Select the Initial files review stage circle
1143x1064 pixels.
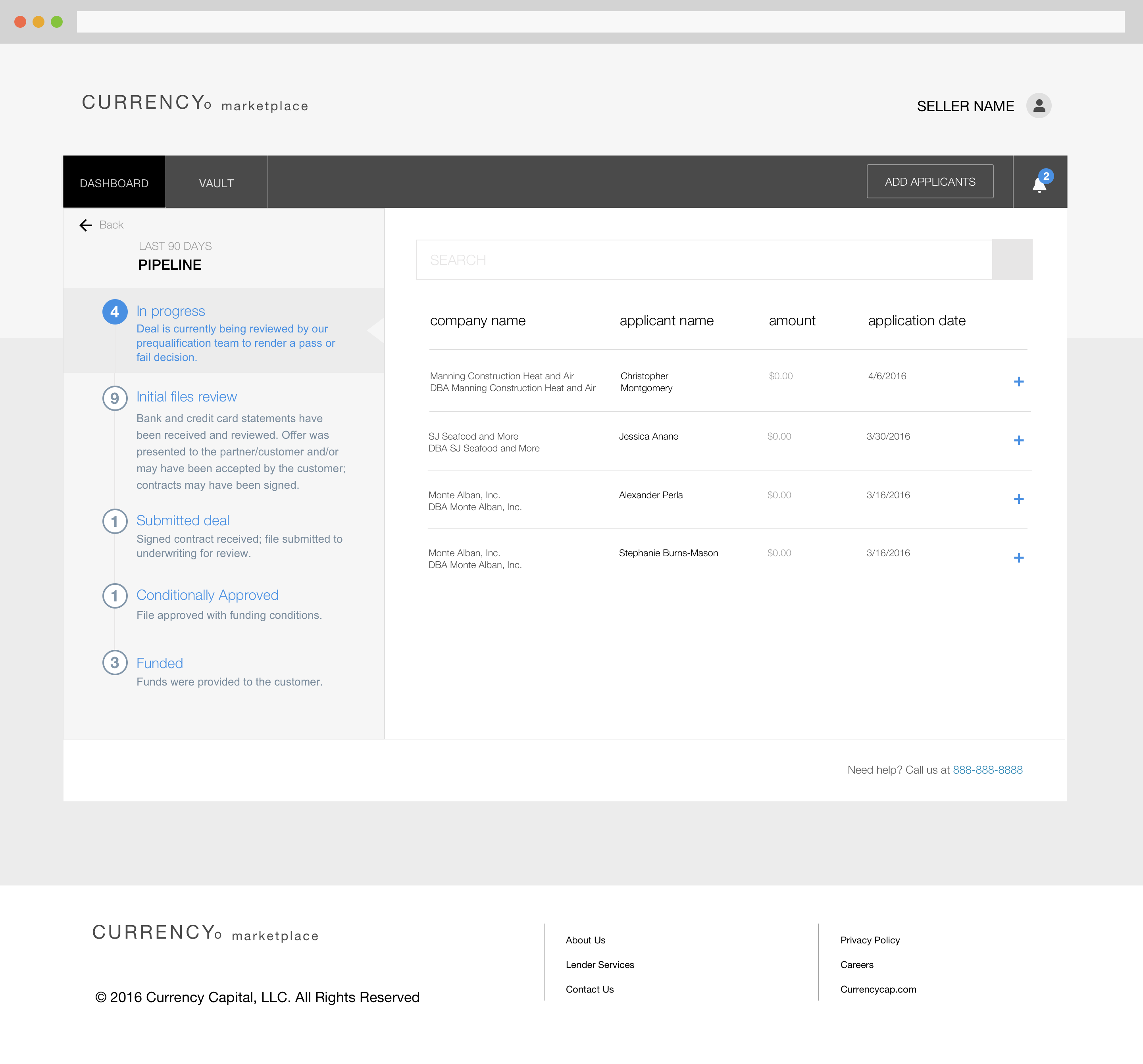click(115, 398)
